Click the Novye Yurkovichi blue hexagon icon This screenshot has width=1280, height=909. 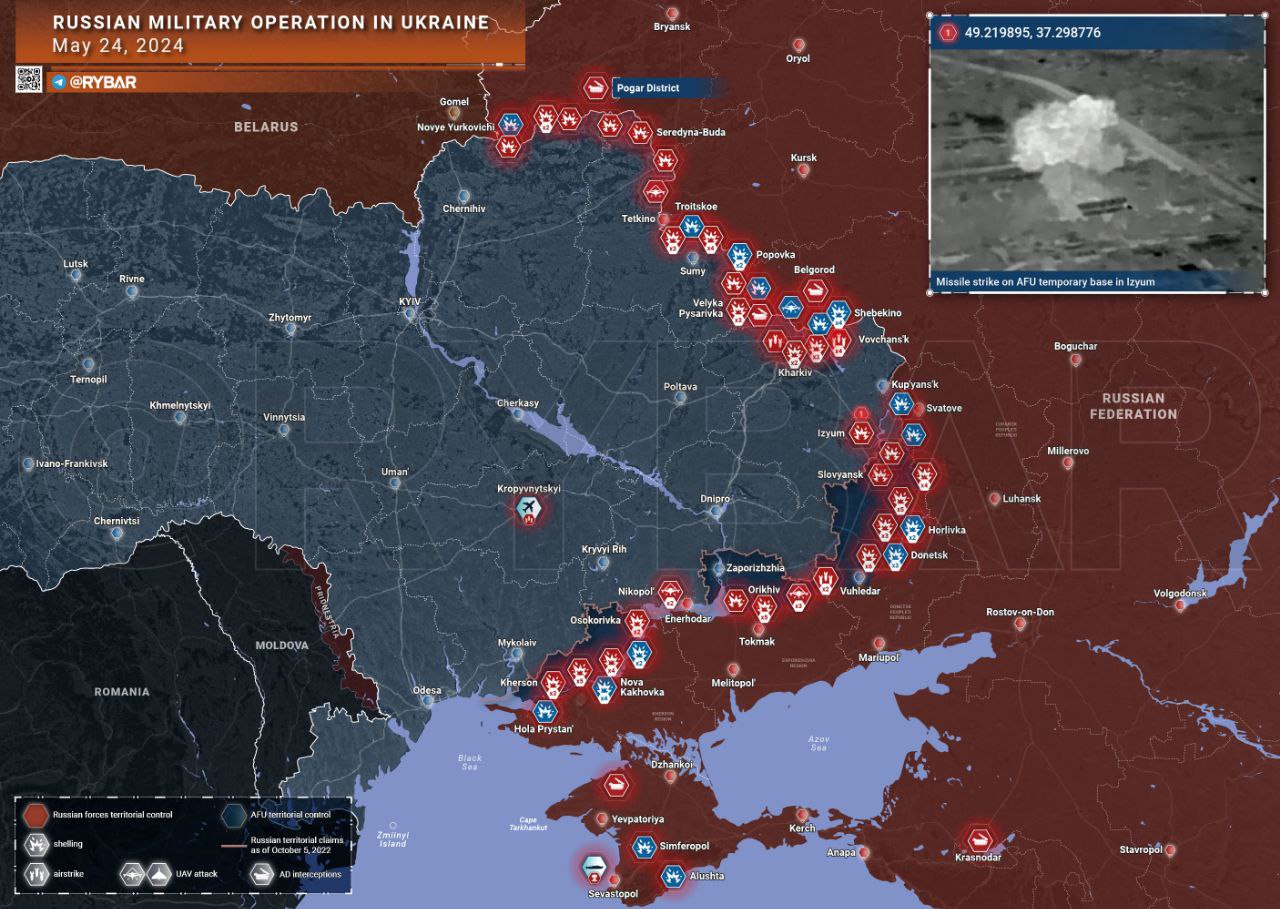pos(511,124)
